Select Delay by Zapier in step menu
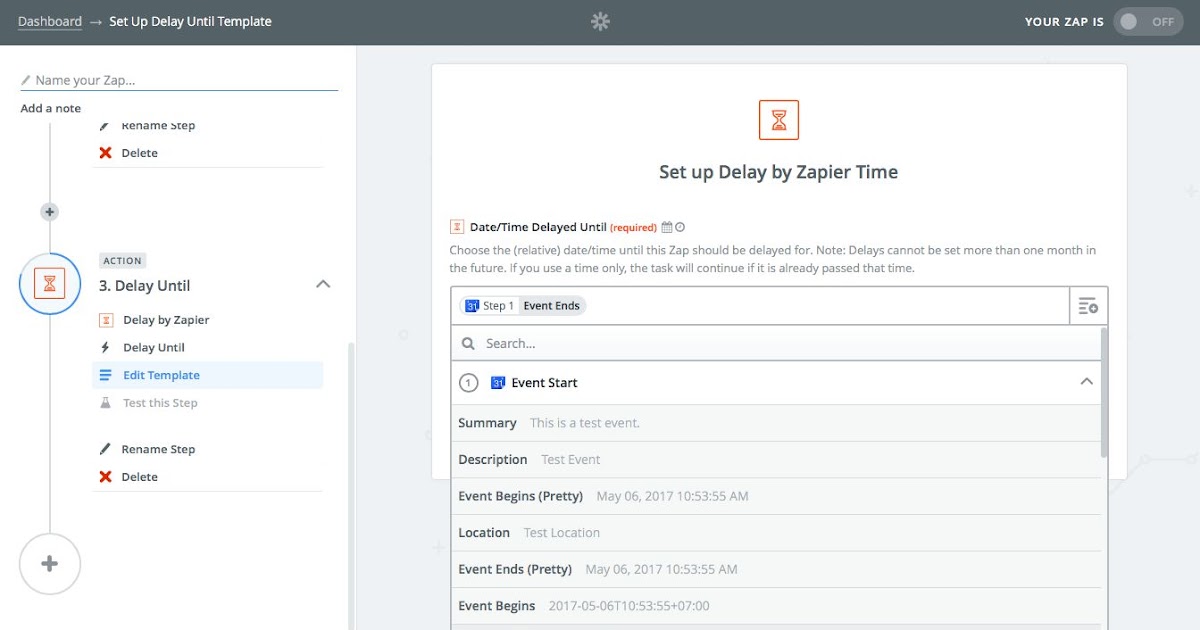 coord(166,320)
